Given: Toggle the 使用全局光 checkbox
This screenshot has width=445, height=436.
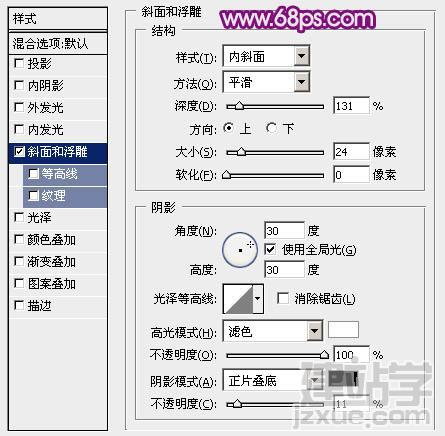Looking at the screenshot, I should click(x=270, y=249).
